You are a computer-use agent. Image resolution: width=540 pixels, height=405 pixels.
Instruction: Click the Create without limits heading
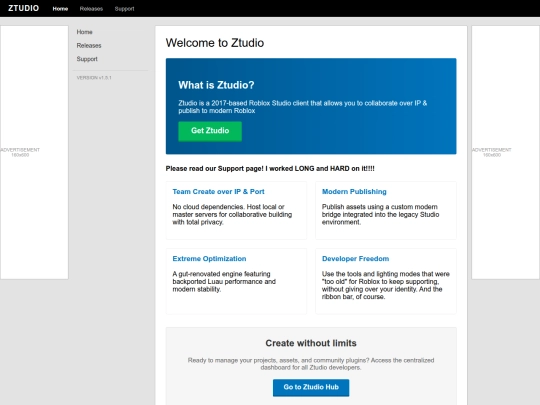pos(311,343)
